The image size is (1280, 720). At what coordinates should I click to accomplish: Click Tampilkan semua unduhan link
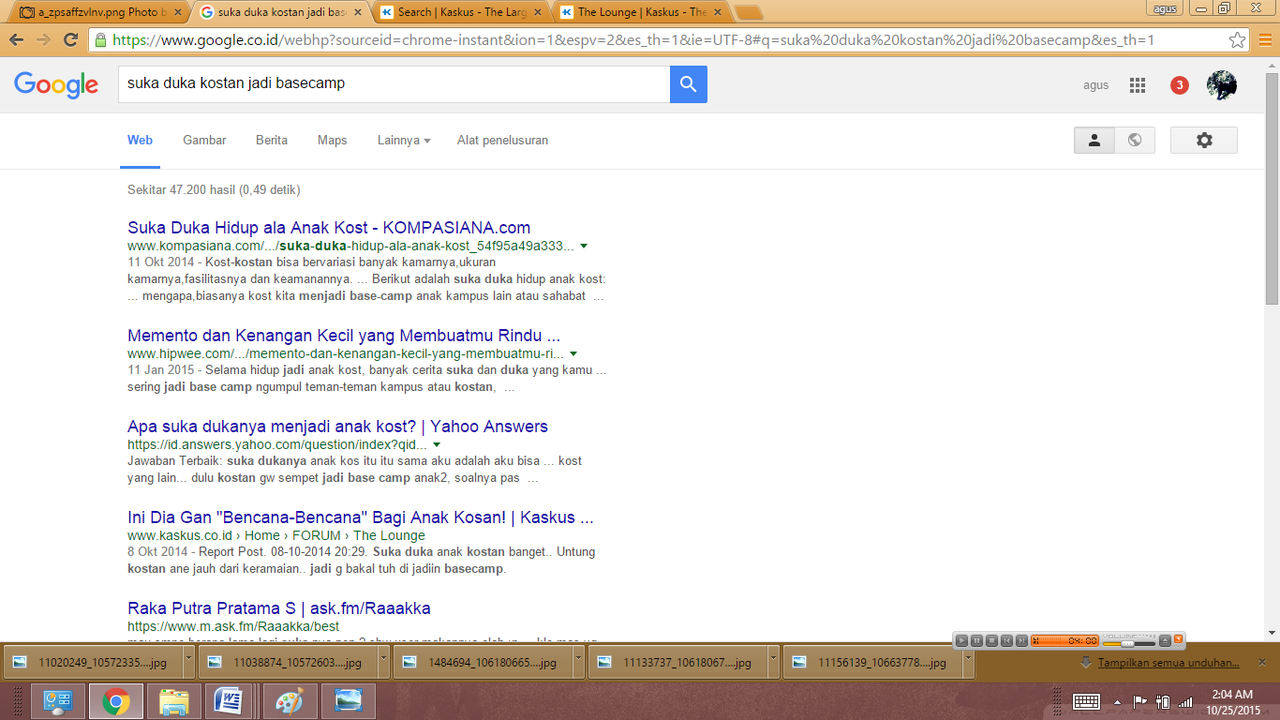(x=1169, y=662)
